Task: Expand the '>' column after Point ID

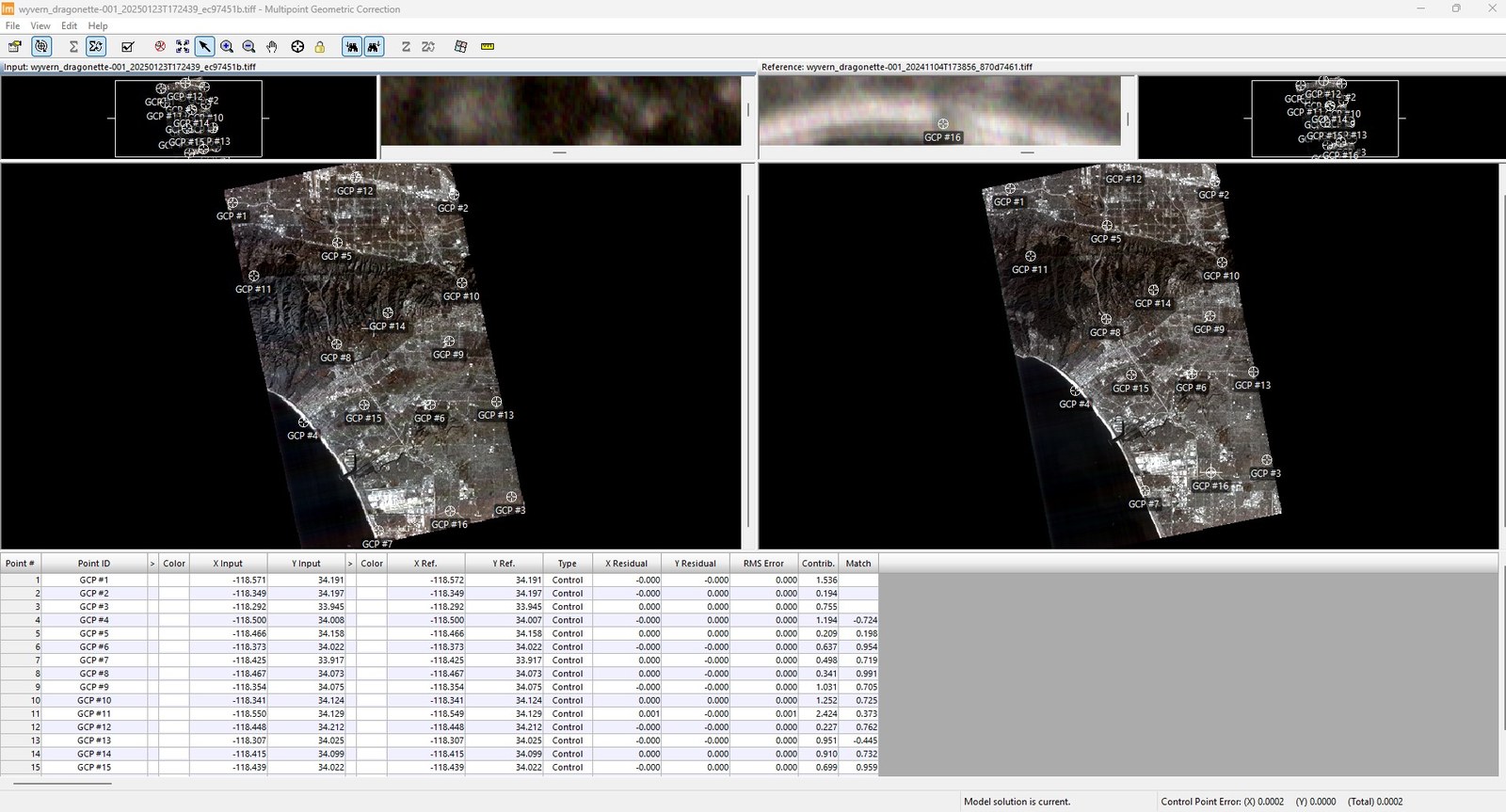Action: pos(152,564)
